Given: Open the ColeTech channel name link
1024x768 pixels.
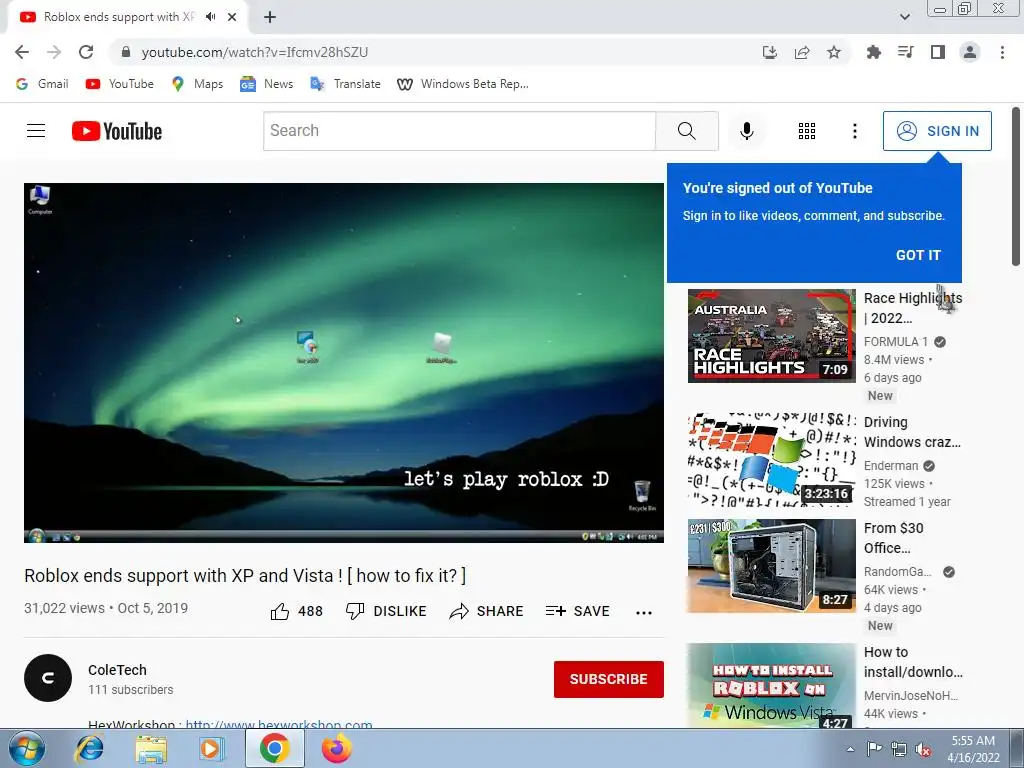Looking at the screenshot, I should pyautogui.click(x=118, y=670).
